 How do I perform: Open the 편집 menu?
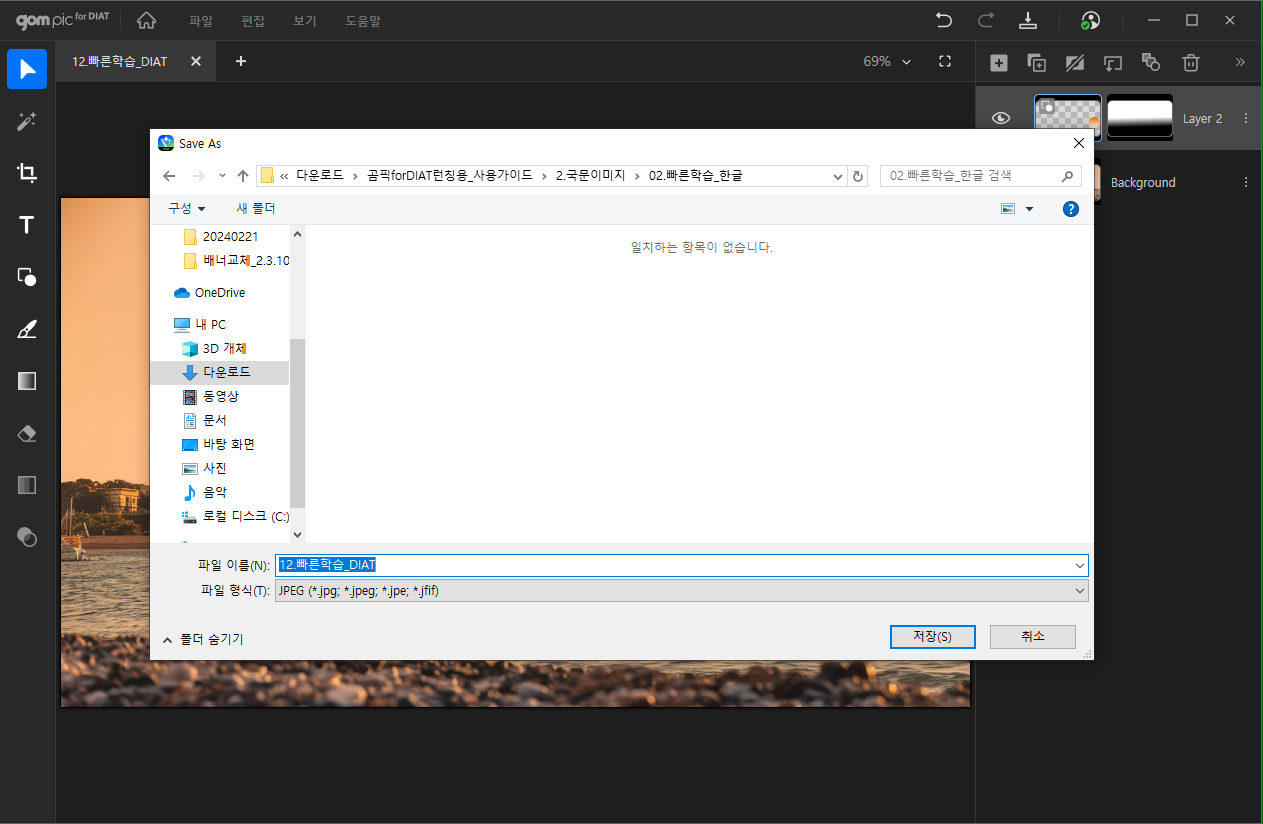click(x=253, y=21)
